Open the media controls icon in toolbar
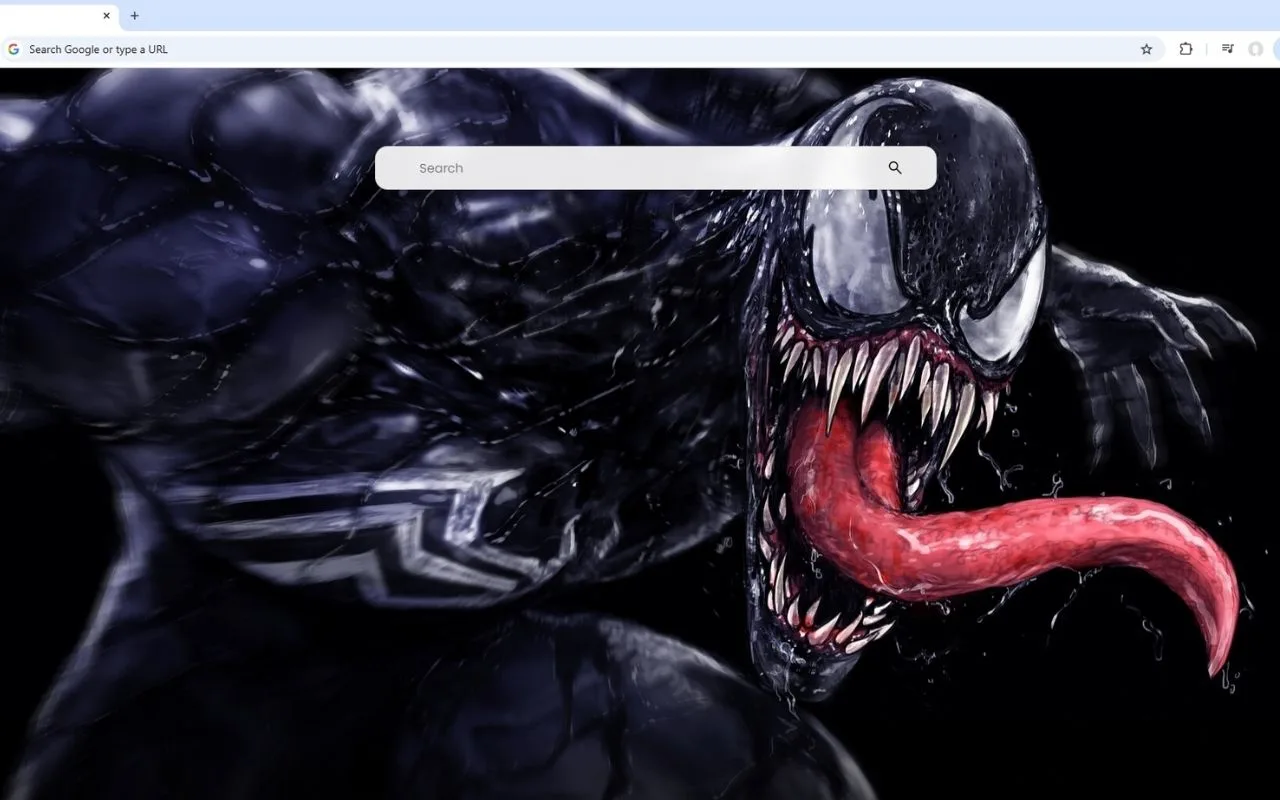The image size is (1280, 800). click(x=1228, y=49)
